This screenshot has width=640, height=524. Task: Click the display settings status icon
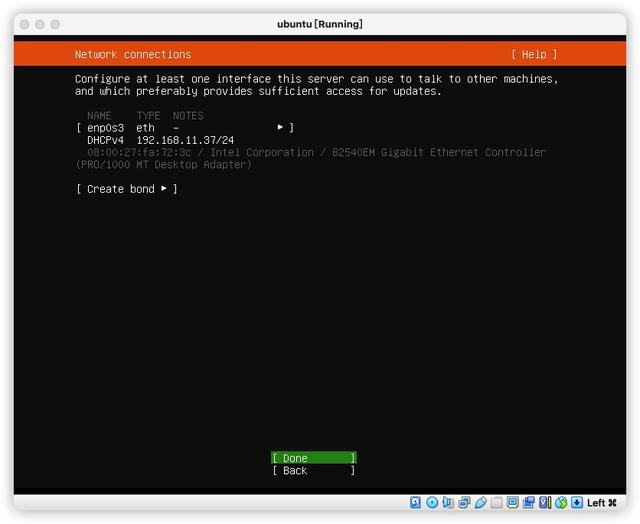tap(512, 502)
